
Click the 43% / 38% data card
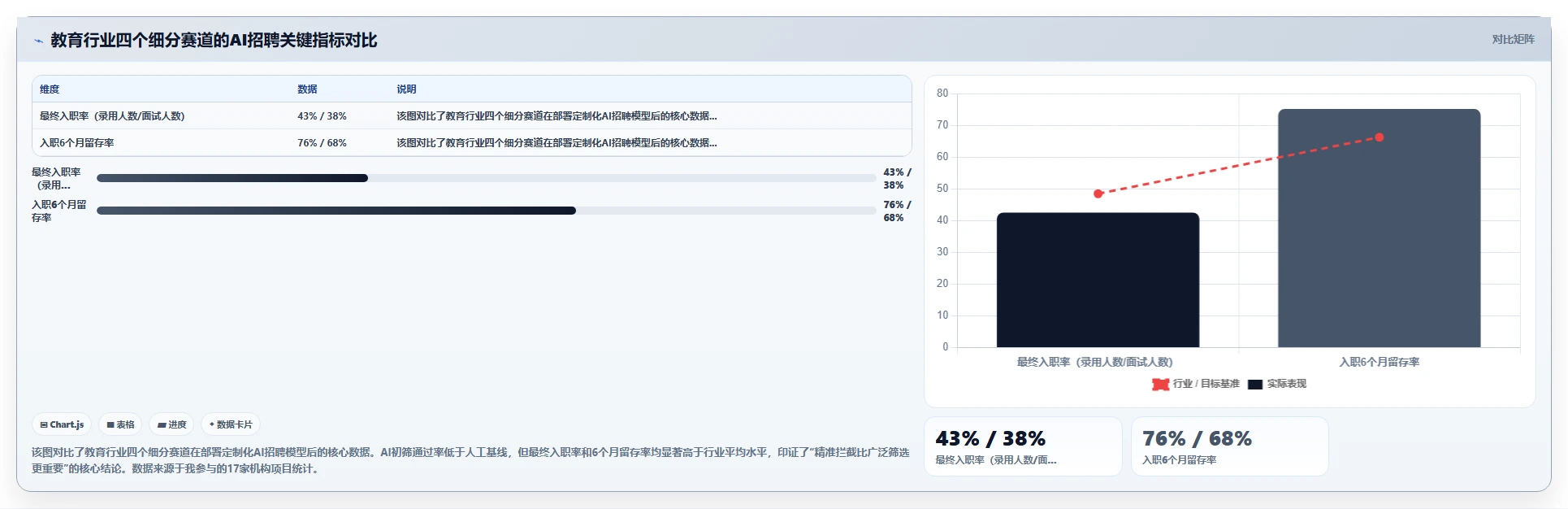1023,446
